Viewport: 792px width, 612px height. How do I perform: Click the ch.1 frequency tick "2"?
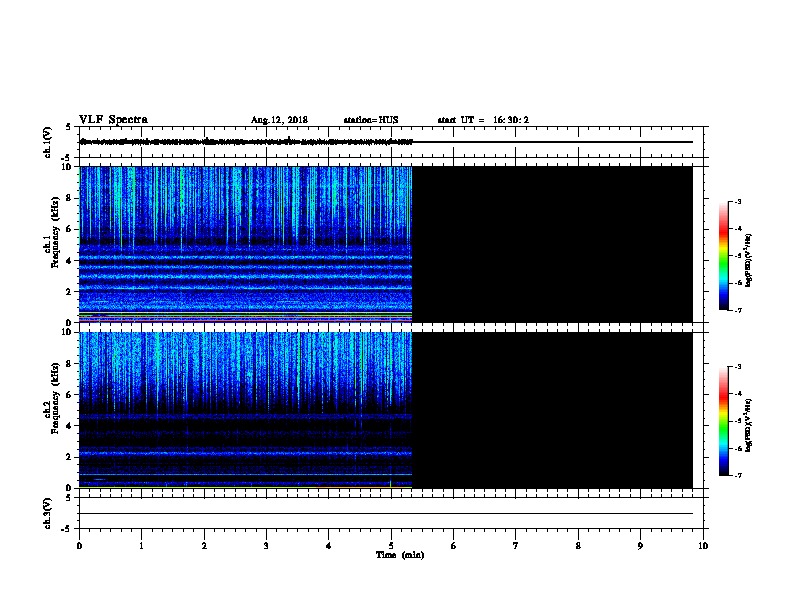(69, 292)
